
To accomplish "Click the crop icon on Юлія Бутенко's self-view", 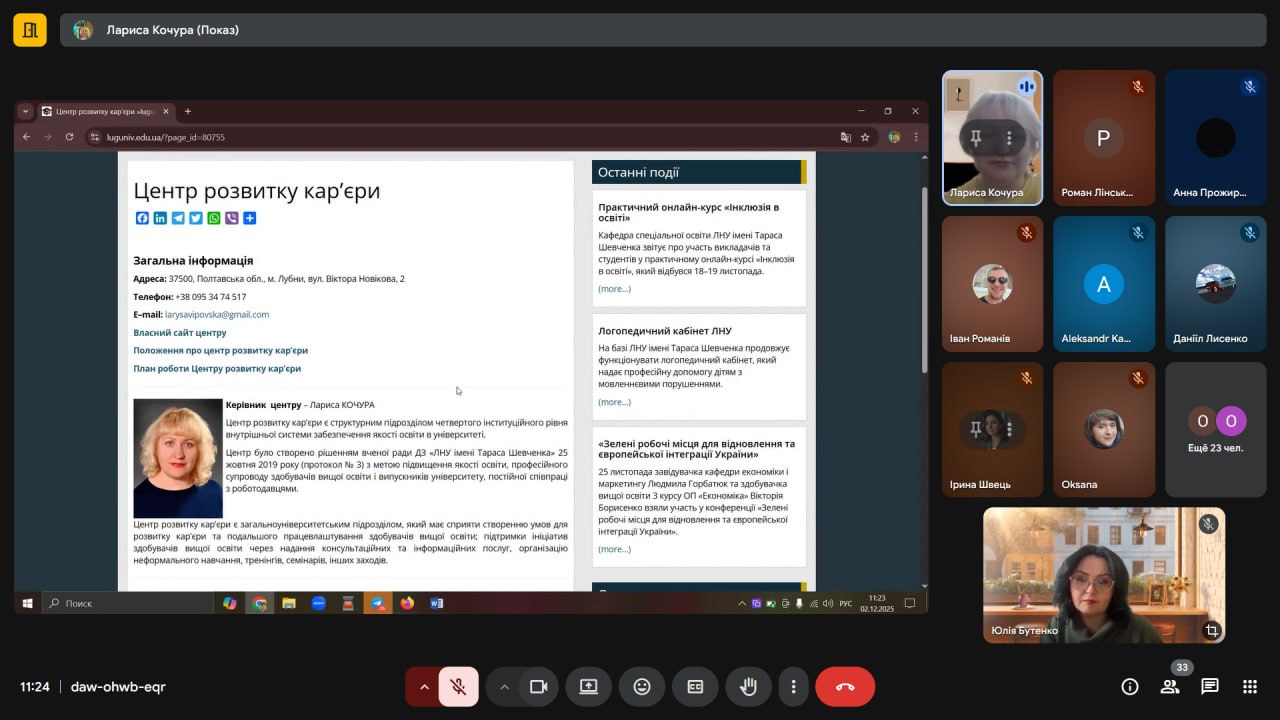I will [x=1211, y=630].
